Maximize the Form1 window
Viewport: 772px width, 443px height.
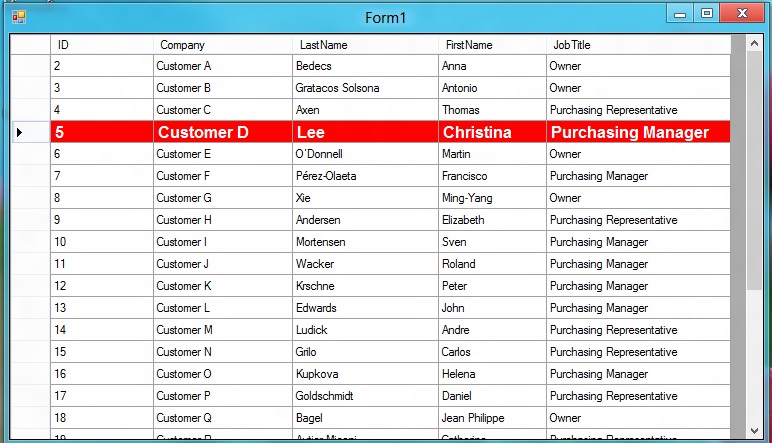click(707, 14)
